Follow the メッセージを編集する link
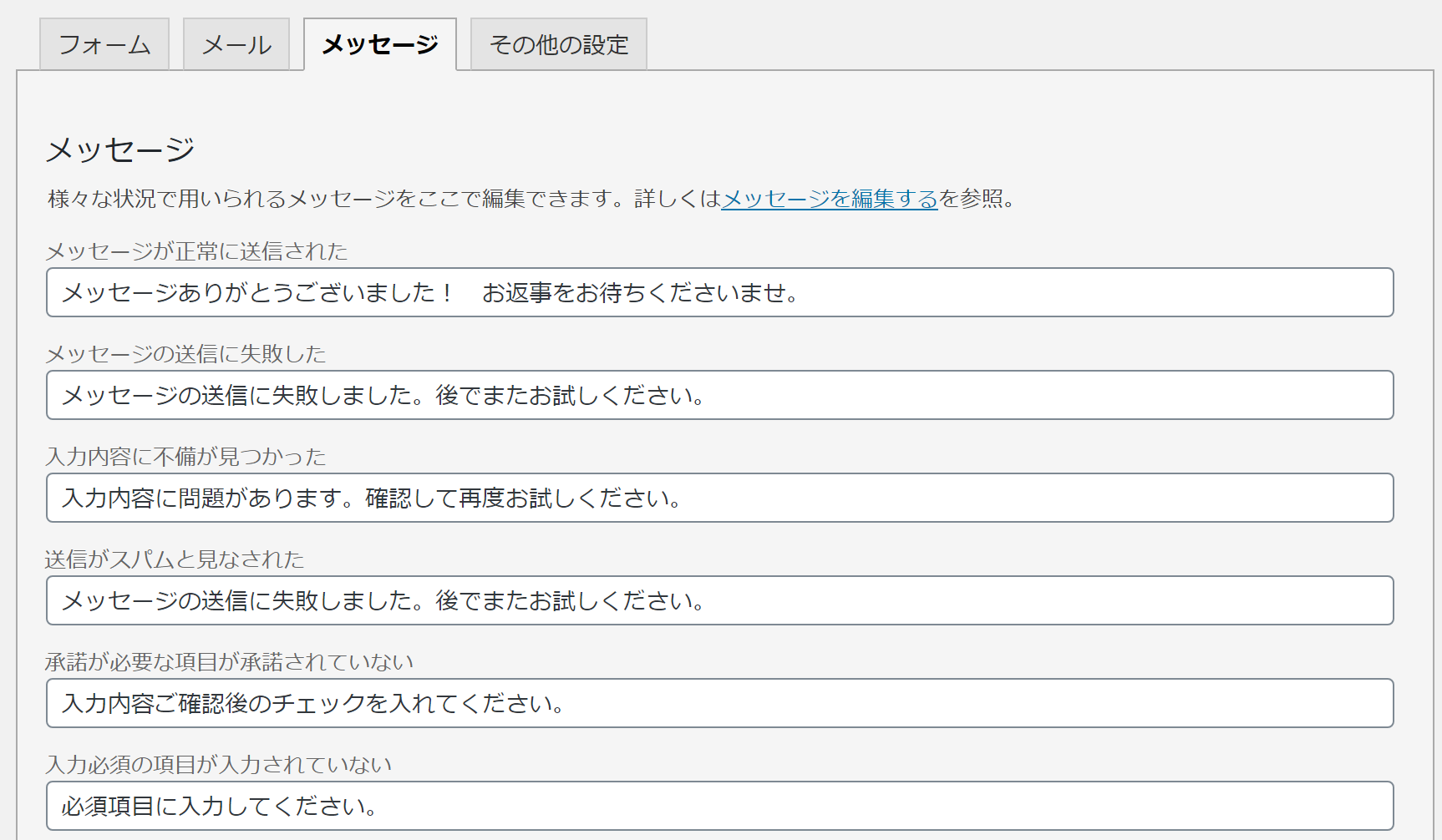Viewport: 1442px width, 840px height. tap(830, 199)
